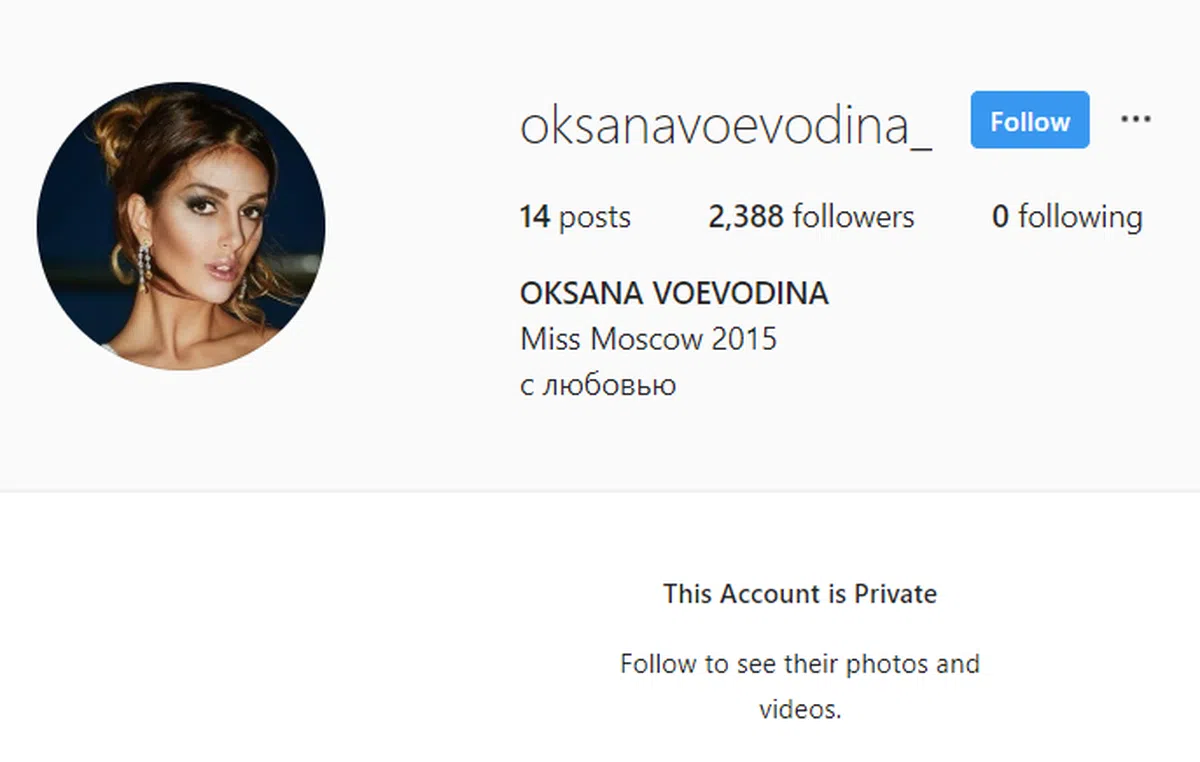
Task: Click the This Account is Private heading
Action: tap(800, 594)
